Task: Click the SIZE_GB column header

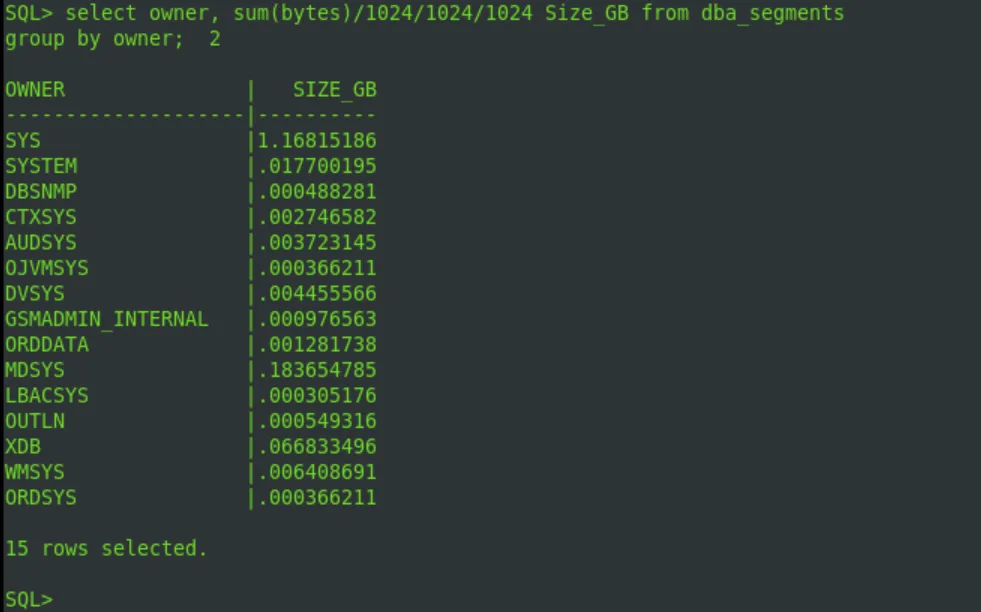Action: point(335,89)
